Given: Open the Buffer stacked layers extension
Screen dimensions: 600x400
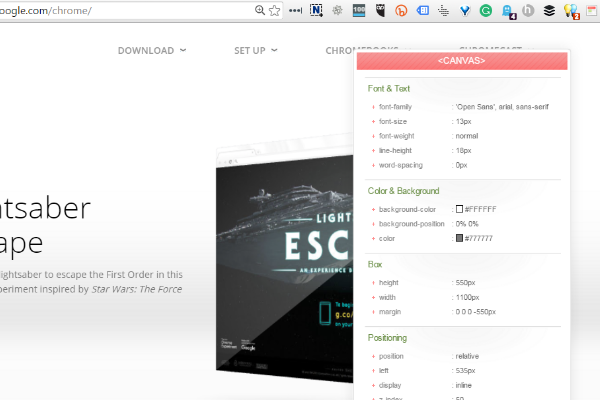Looking at the screenshot, I should [x=549, y=11].
